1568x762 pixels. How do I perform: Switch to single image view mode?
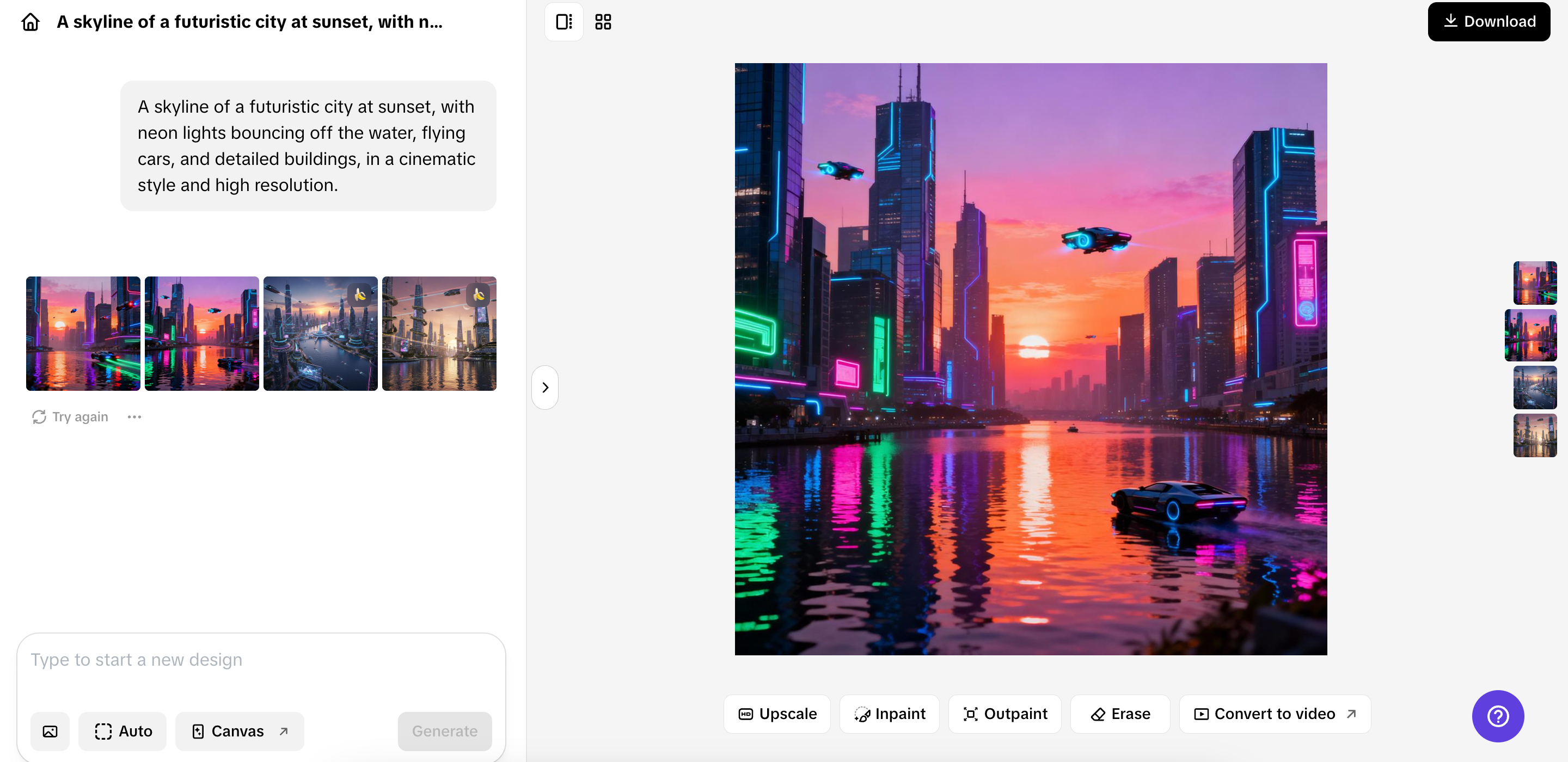tap(563, 21)
